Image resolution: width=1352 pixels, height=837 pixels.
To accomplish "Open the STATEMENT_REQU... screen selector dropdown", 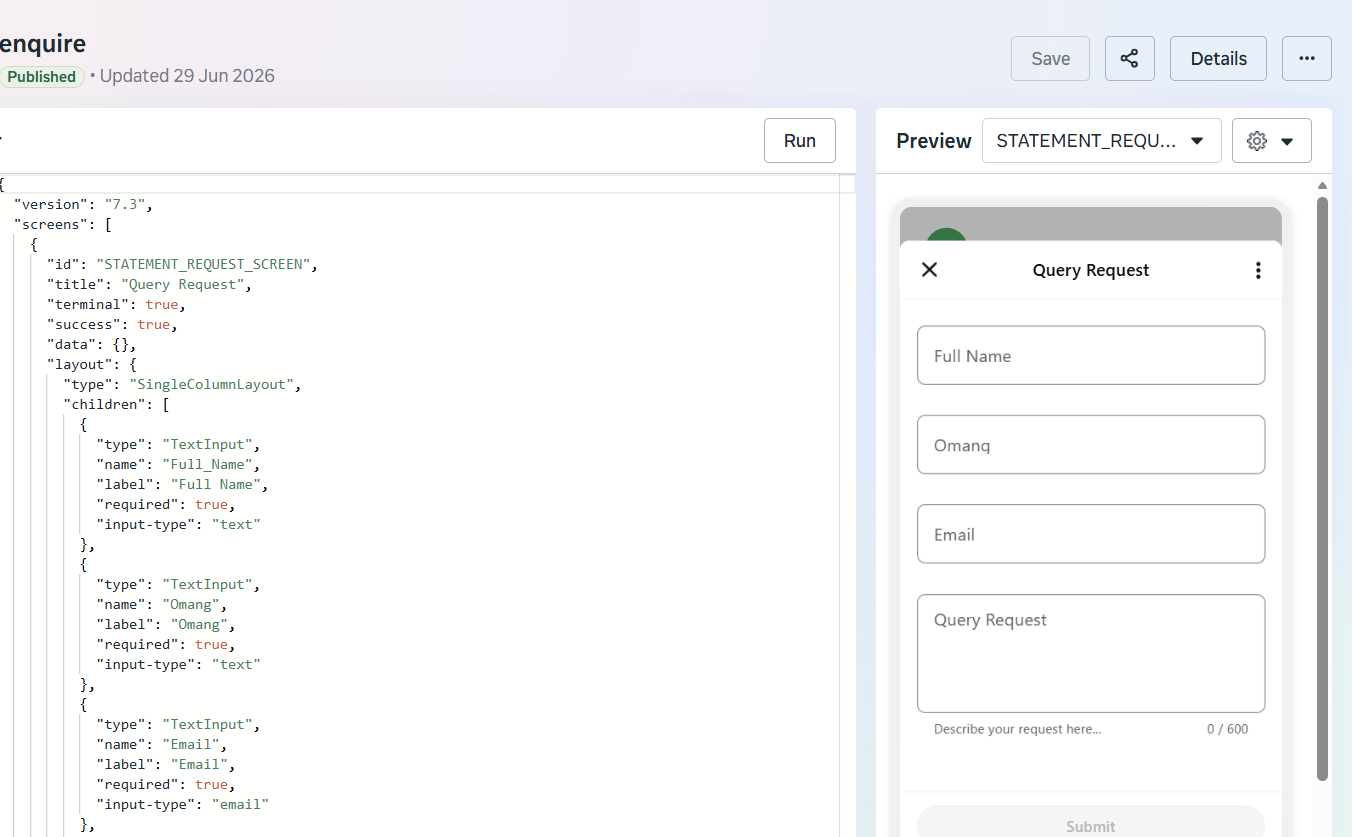I will coord(1101,141).
